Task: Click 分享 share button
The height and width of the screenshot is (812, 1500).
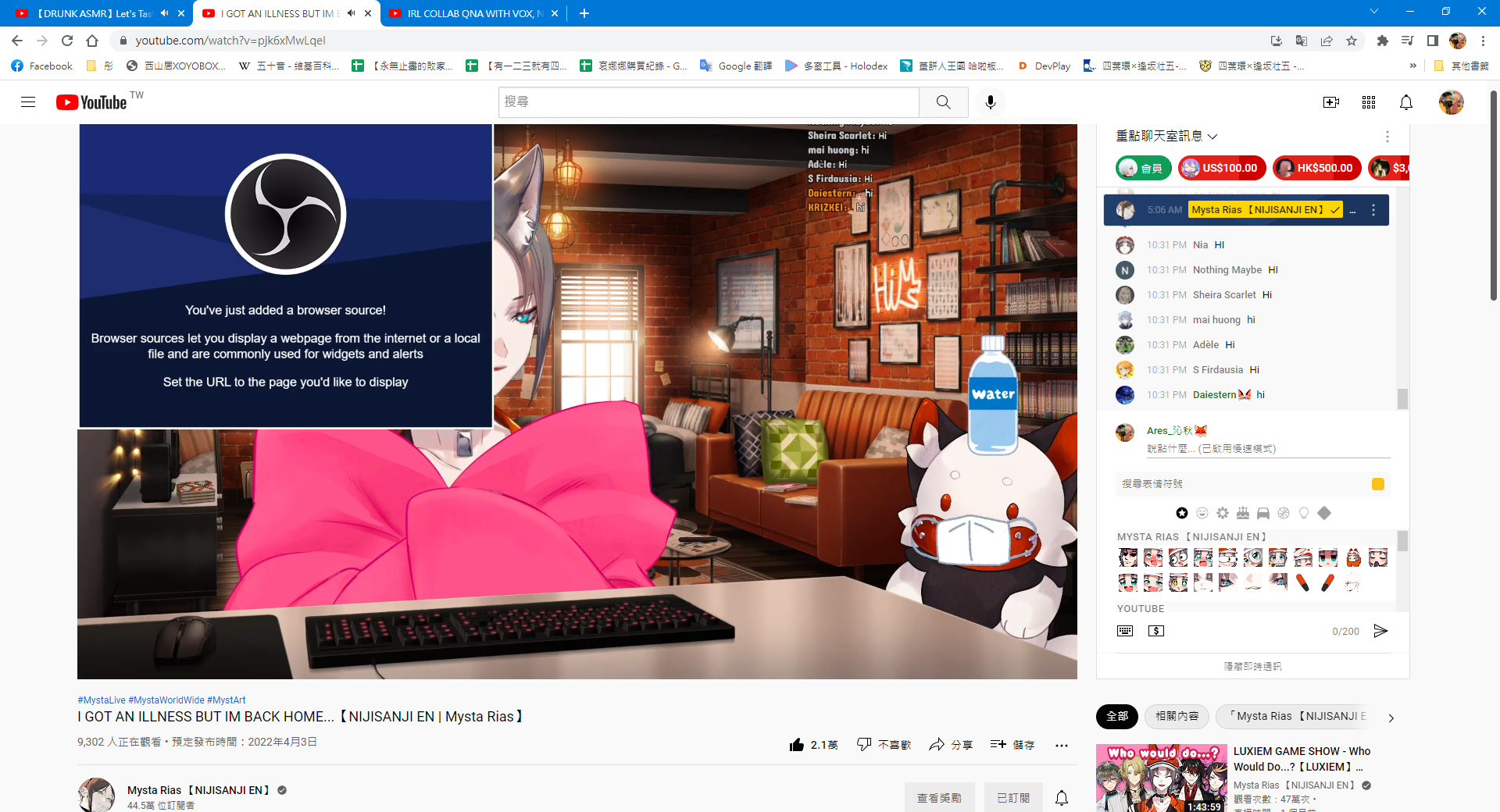Action: tap(951, 745)
